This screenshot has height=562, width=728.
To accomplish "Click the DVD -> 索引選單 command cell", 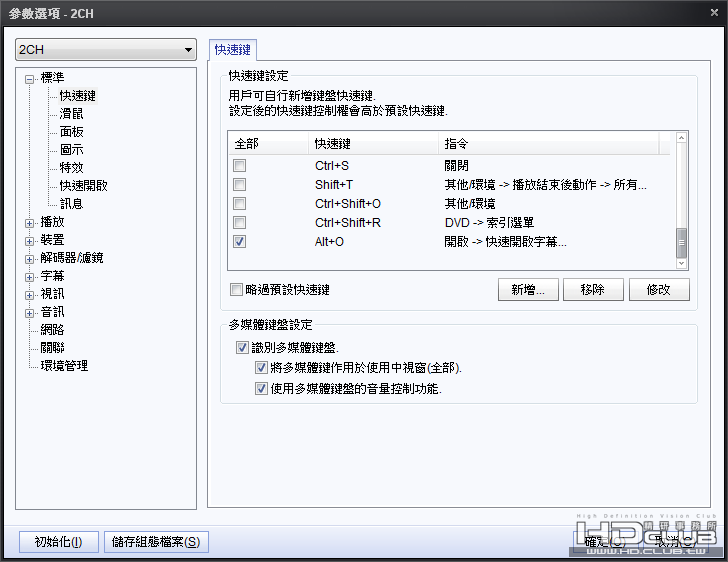I will (x=489, y=223).
